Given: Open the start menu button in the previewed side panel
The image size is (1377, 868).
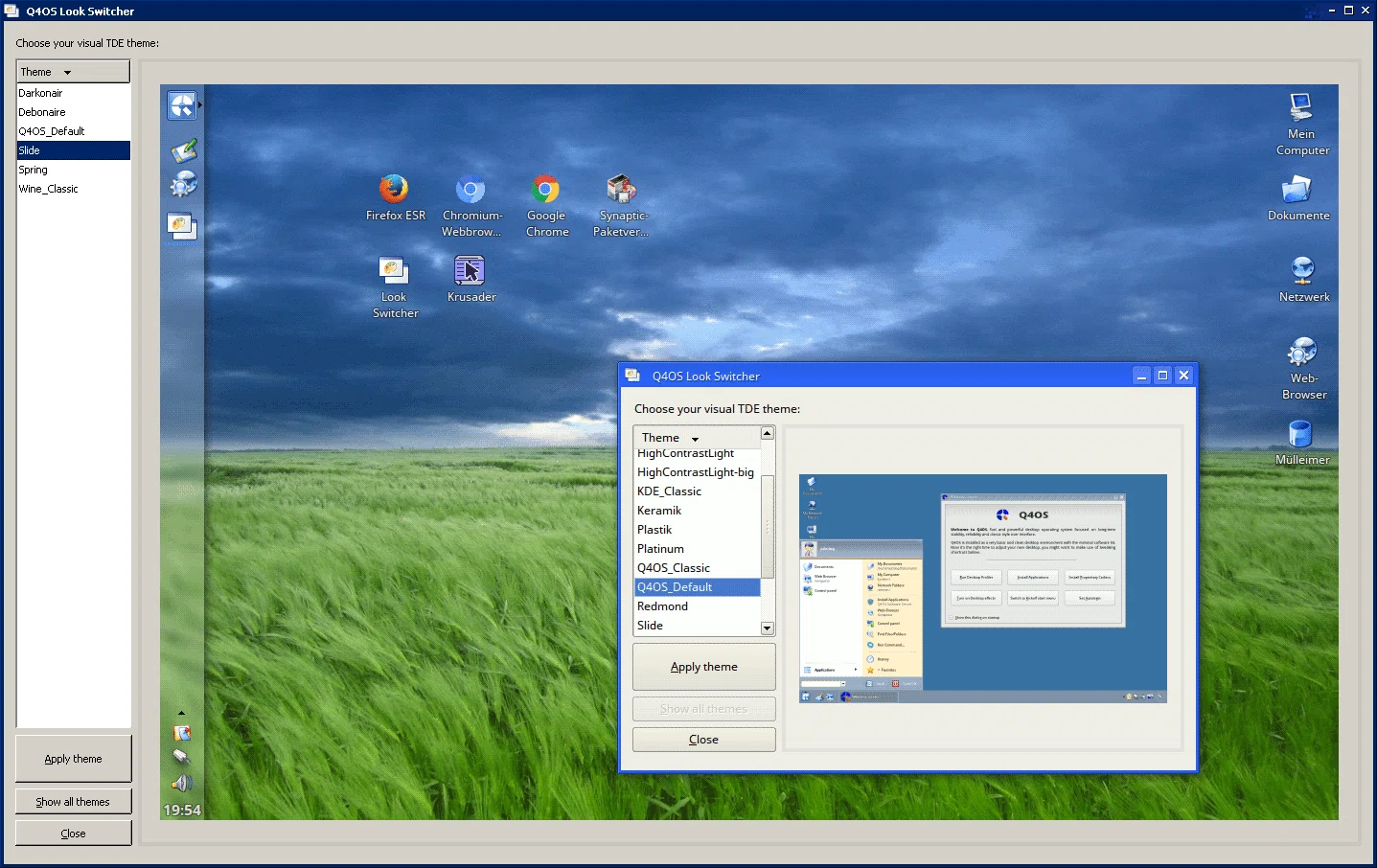Looking at the screenshot, I should tap(182, 105).
